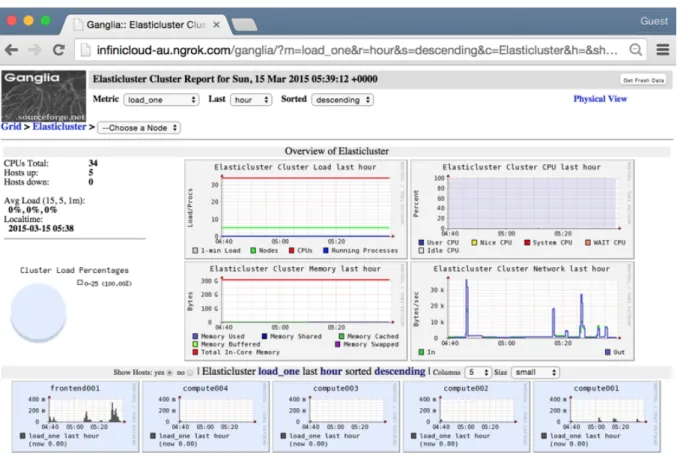Click the Nice CPU legend swatch
Viewport: 677px width, 459px height.
[474, 243]
